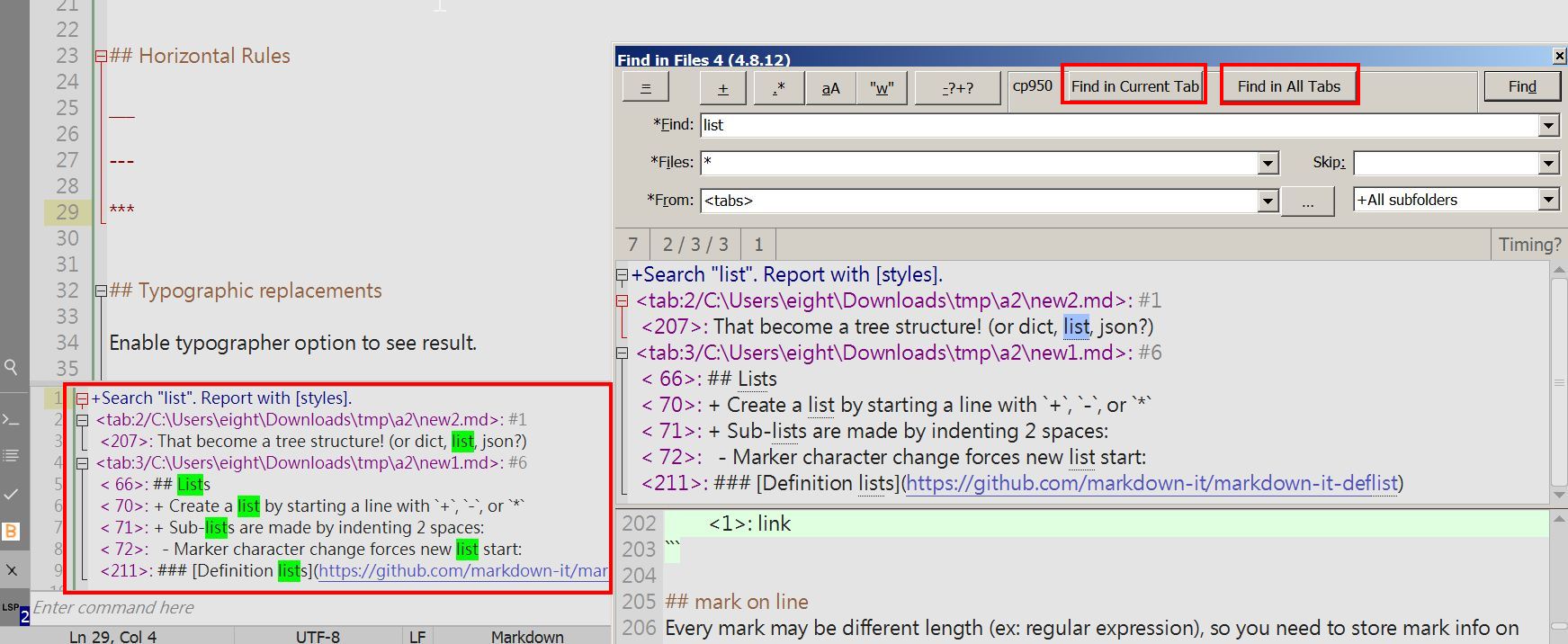
Task: Click the 'Timing?' status label in dialog
Action: pyautogui.click(x=1528, y=245)
